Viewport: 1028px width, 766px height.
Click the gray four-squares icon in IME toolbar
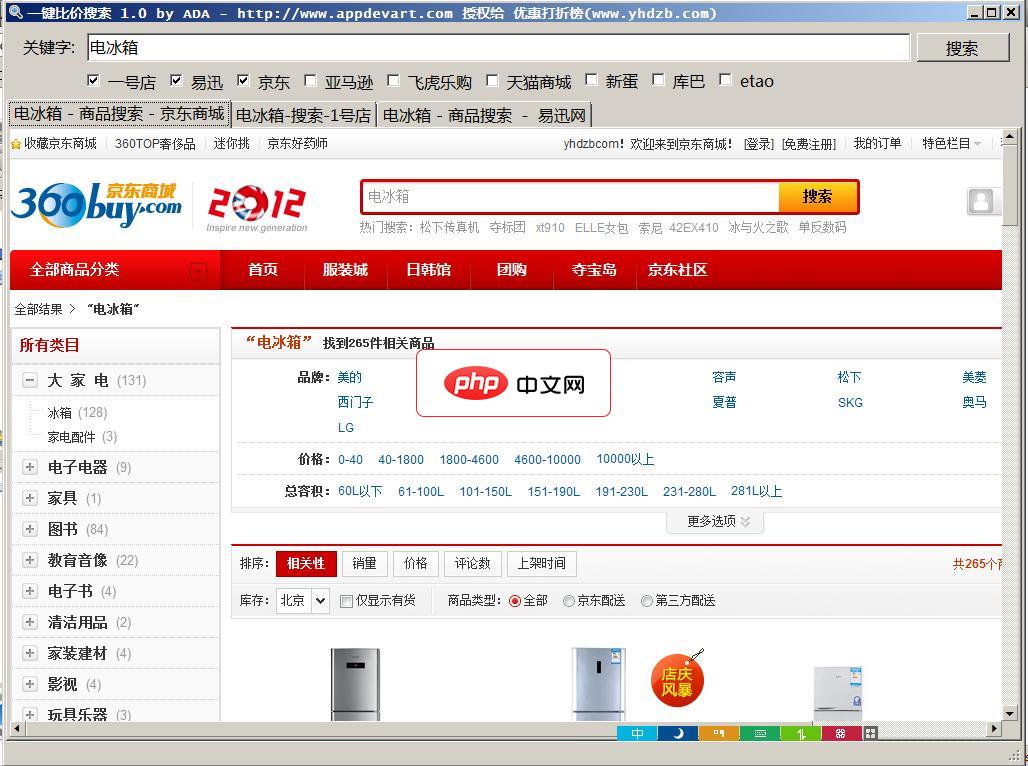pos(871,733)
